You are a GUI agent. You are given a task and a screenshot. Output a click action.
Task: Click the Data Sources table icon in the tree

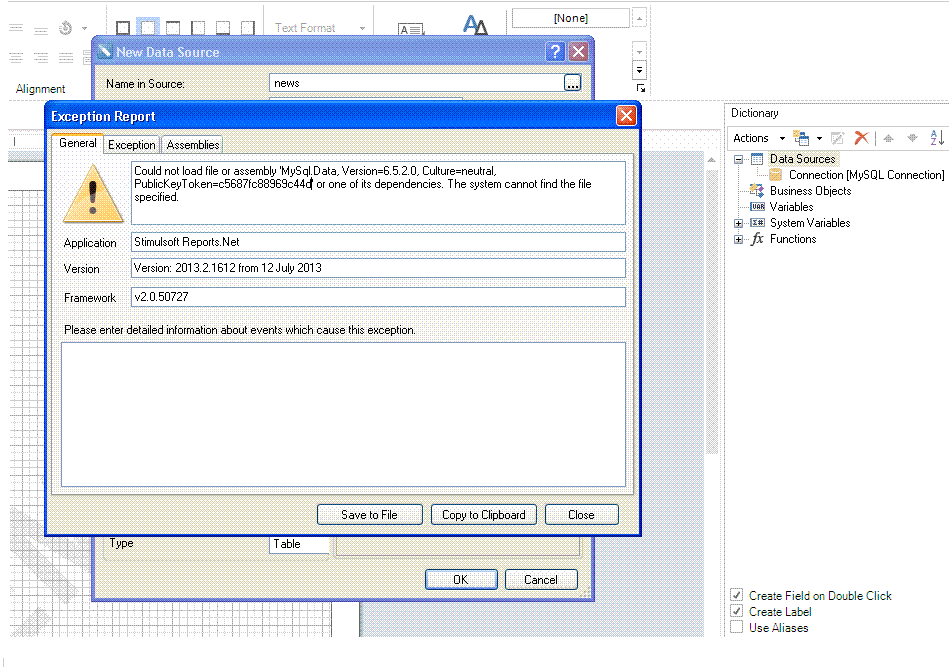757,159
